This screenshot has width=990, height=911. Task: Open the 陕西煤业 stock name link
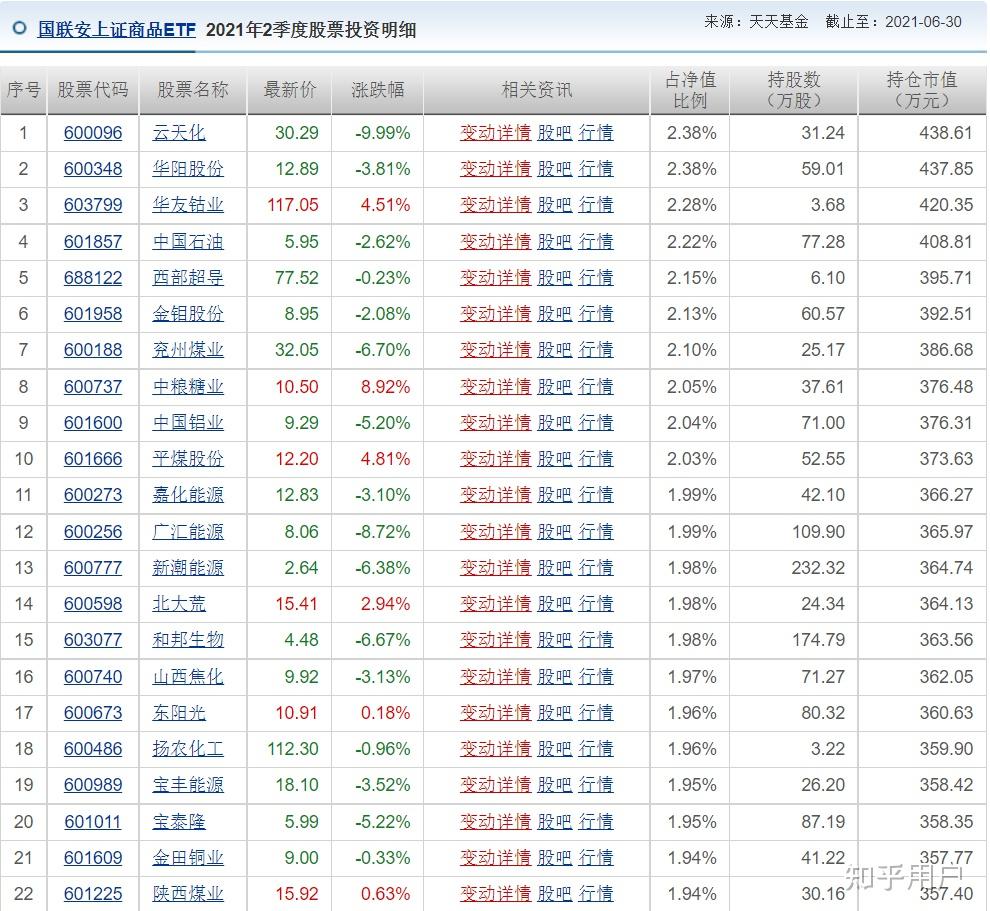pyautogui.click(x=188, y=893)
